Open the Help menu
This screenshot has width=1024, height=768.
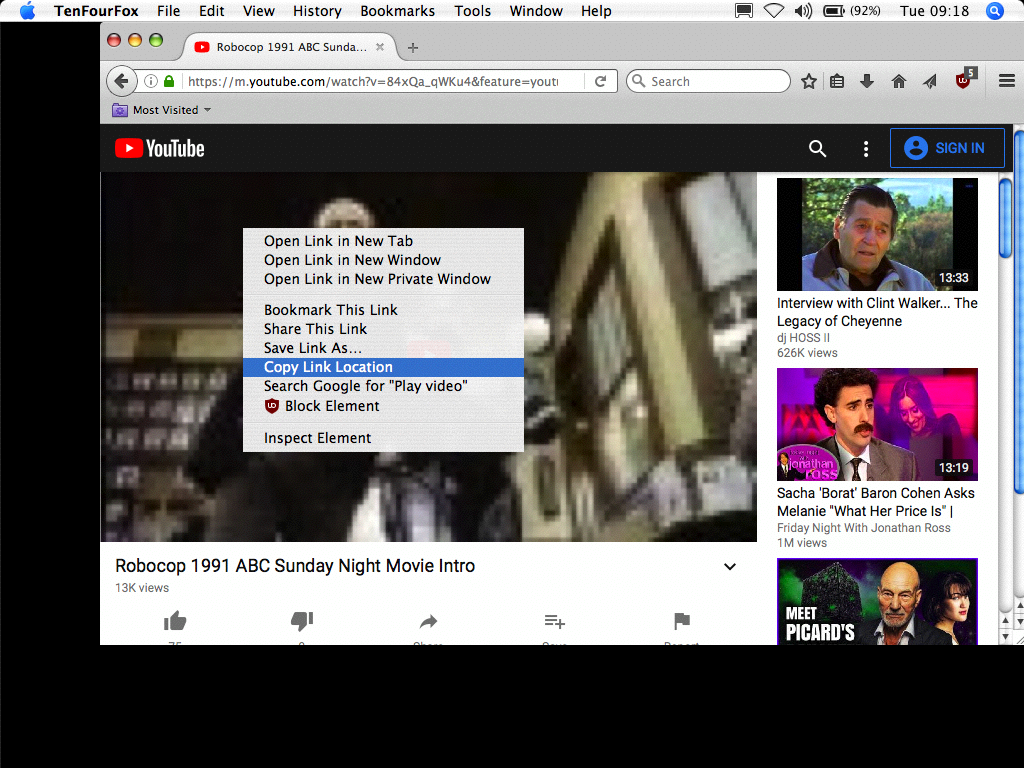(x=596, y=11)
